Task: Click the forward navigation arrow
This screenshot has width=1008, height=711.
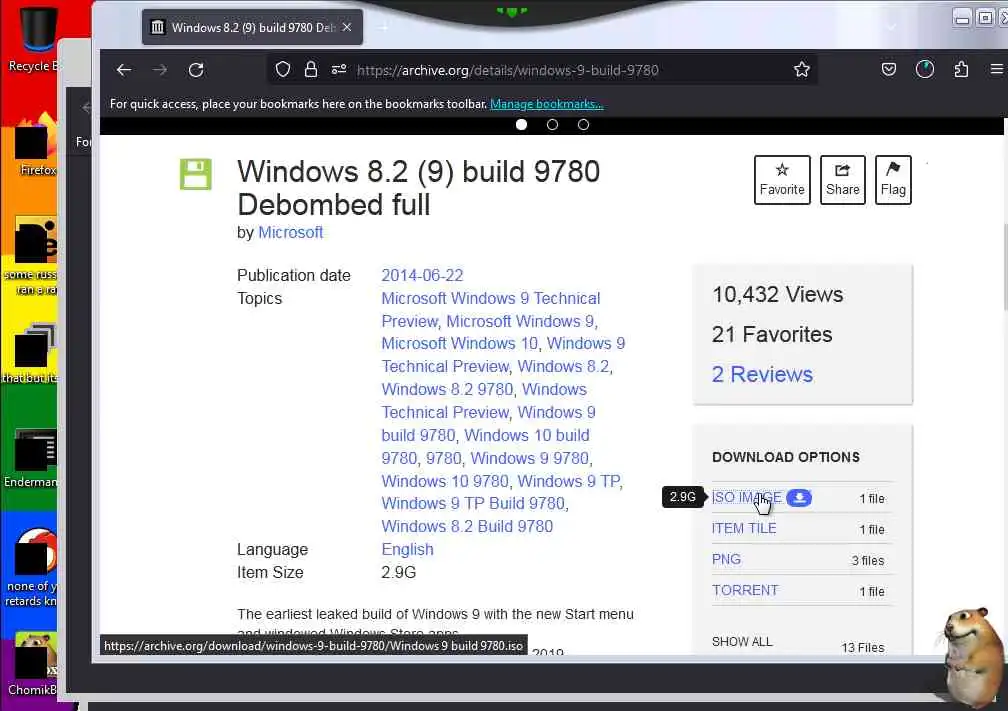Action: (159, 70)
